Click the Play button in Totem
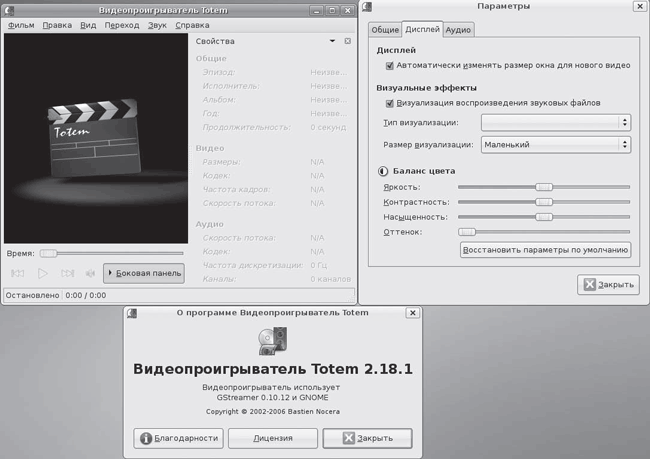This screenshot has height=459, width=650. coord(43,273)
